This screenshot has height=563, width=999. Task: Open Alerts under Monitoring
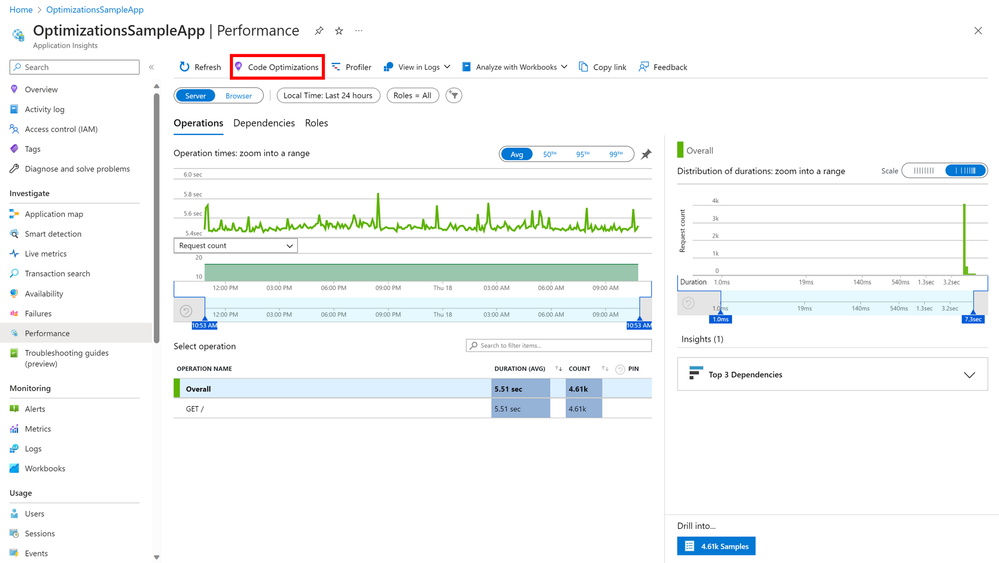tap(34, 409)
